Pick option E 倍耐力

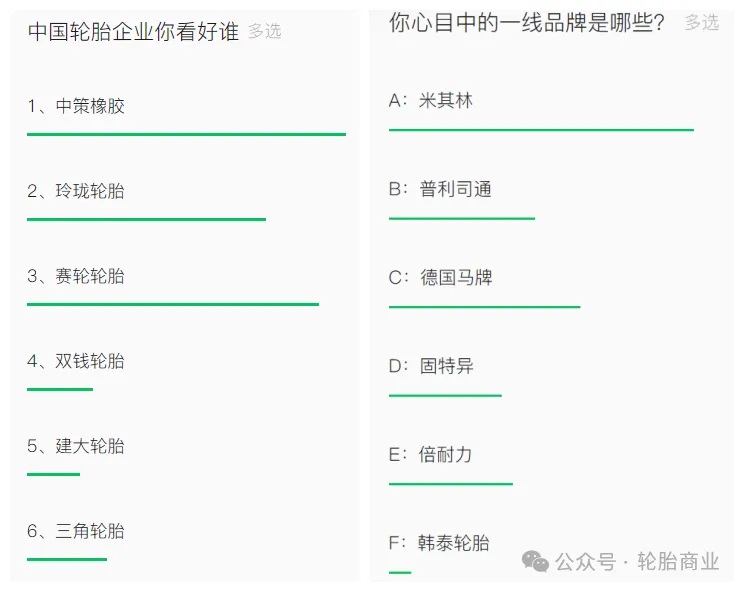click(431, 455)
